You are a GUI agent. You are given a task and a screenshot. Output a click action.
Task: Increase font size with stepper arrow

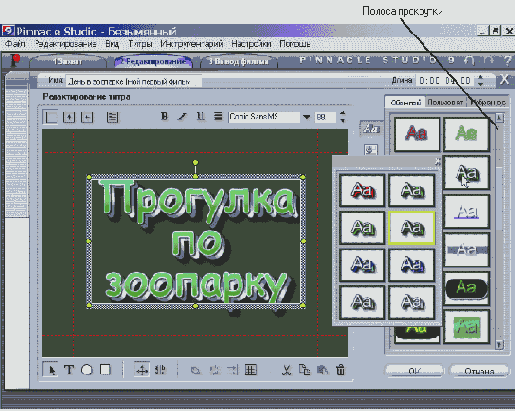pos(343,114)
